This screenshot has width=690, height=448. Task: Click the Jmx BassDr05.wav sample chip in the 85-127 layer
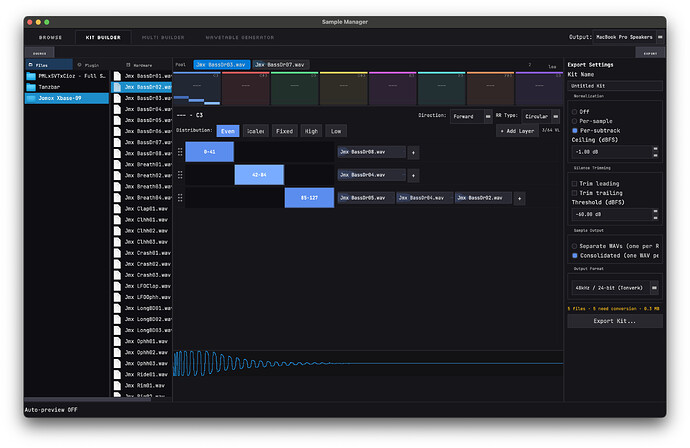click(366, 198)
